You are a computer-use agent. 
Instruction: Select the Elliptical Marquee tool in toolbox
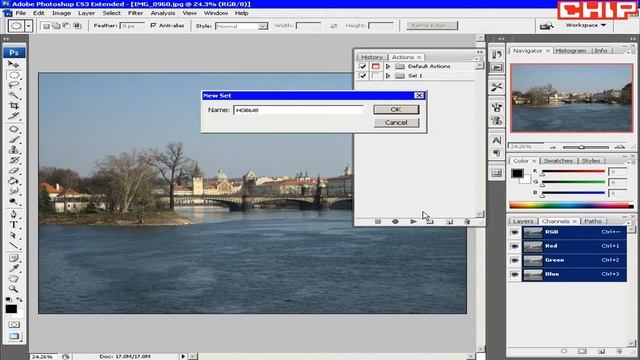pos(14,76)
